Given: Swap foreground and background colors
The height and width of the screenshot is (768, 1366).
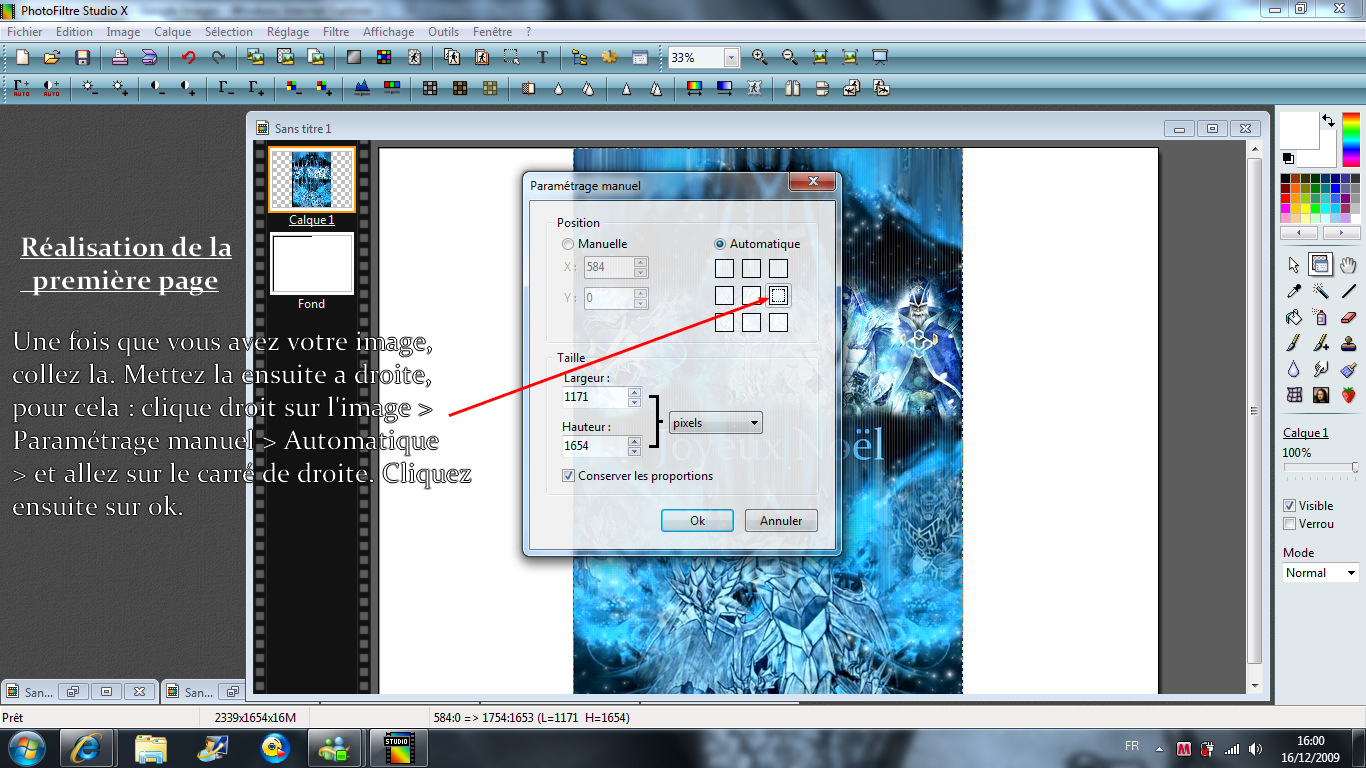Looking at the screenshot, I should tap(1328, 120).
